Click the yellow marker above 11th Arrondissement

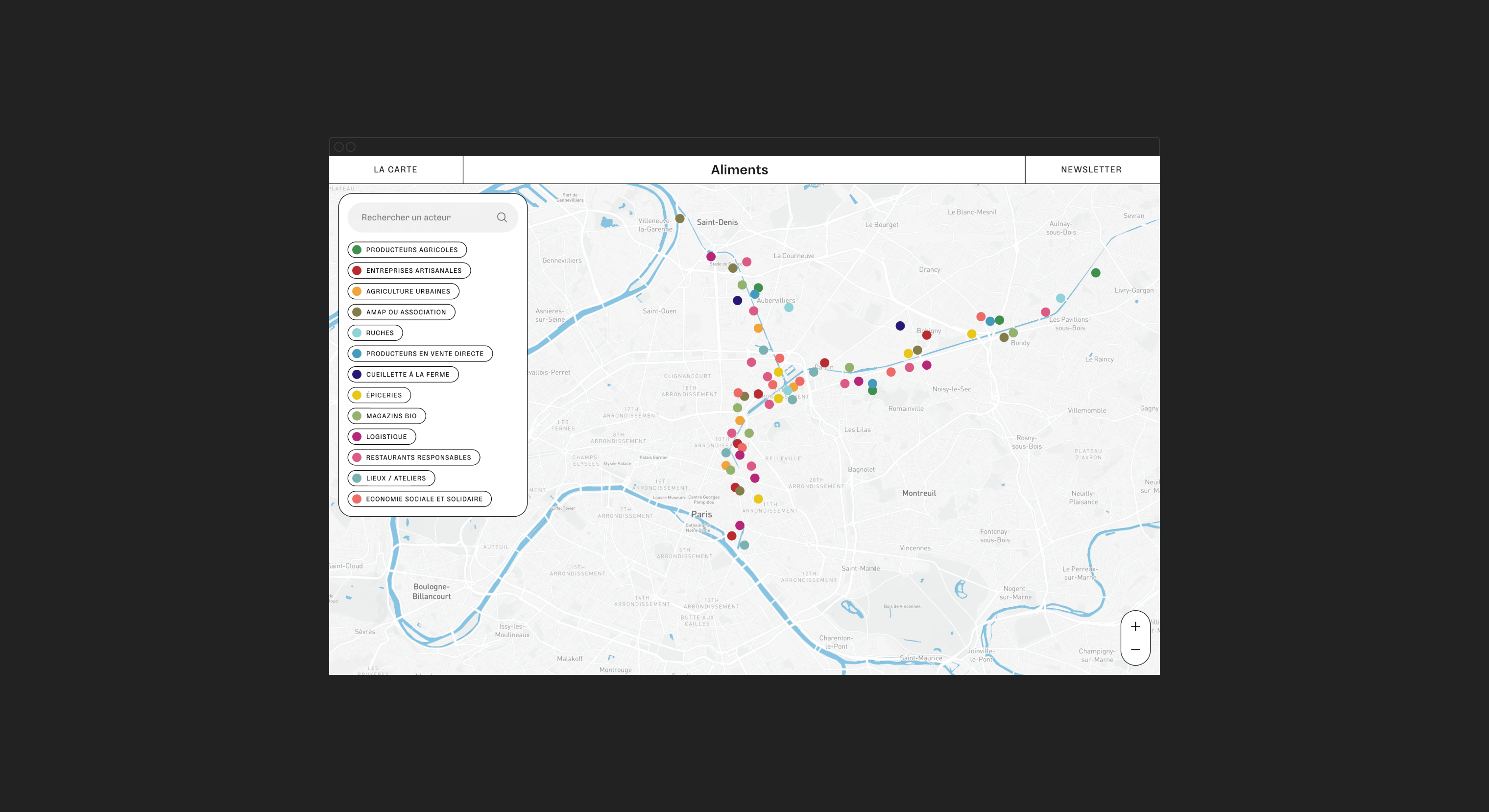[x=758, y=500]
